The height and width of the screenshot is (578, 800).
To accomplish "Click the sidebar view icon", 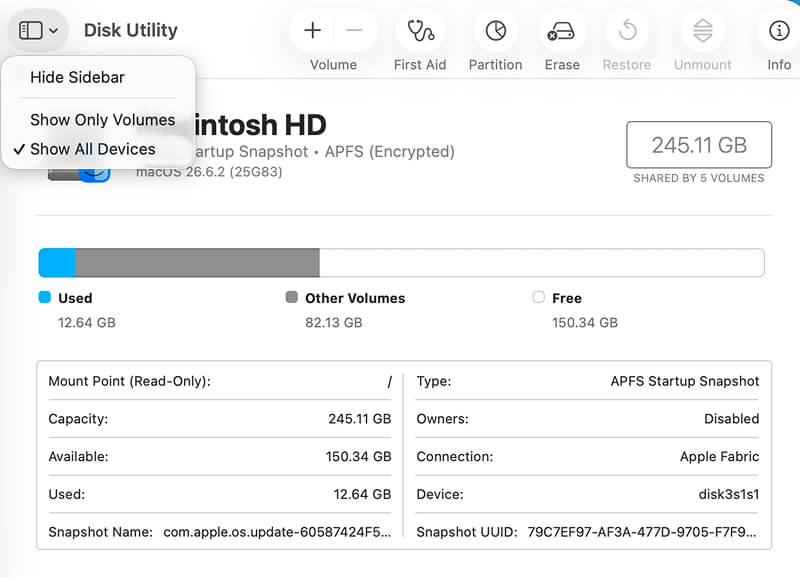I will pyautogui.click(x=31, y=30).
